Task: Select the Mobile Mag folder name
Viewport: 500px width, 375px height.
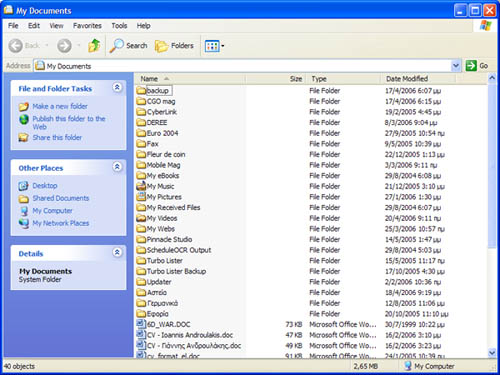Action: [164, 165]
